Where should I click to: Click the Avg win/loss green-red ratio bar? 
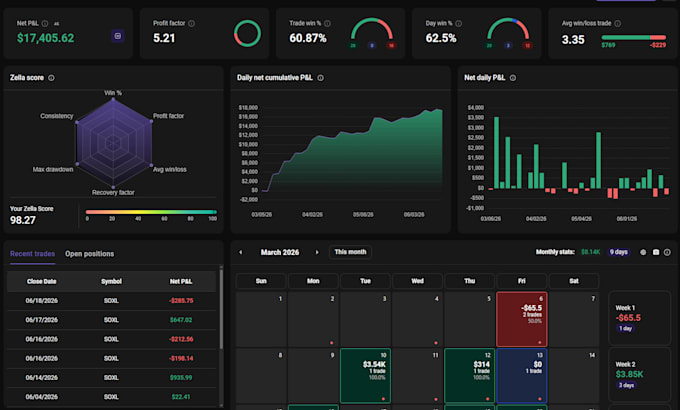634,37
